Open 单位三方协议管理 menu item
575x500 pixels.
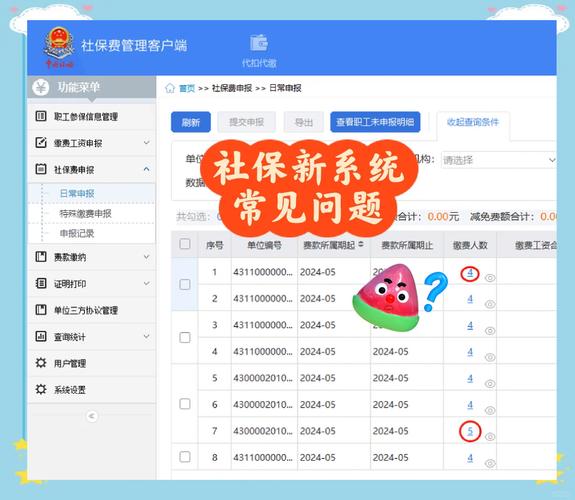point(92,310)
